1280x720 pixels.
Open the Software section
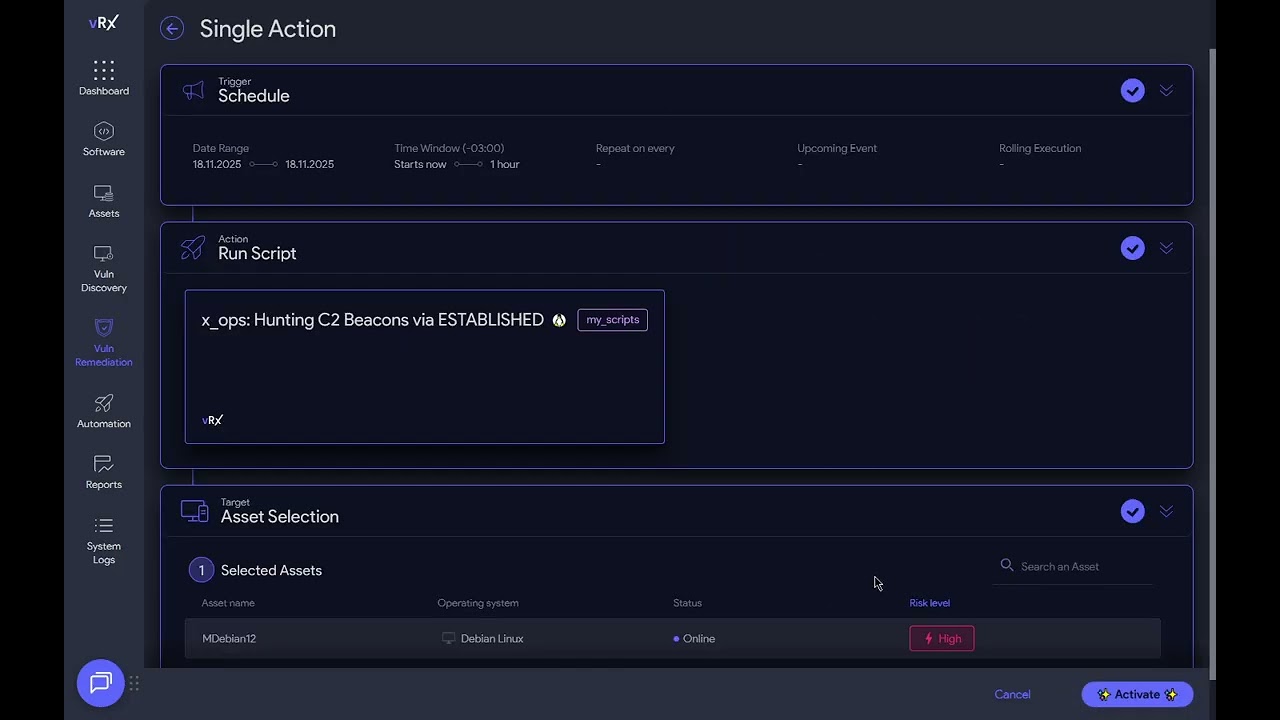tap(104, 139)
